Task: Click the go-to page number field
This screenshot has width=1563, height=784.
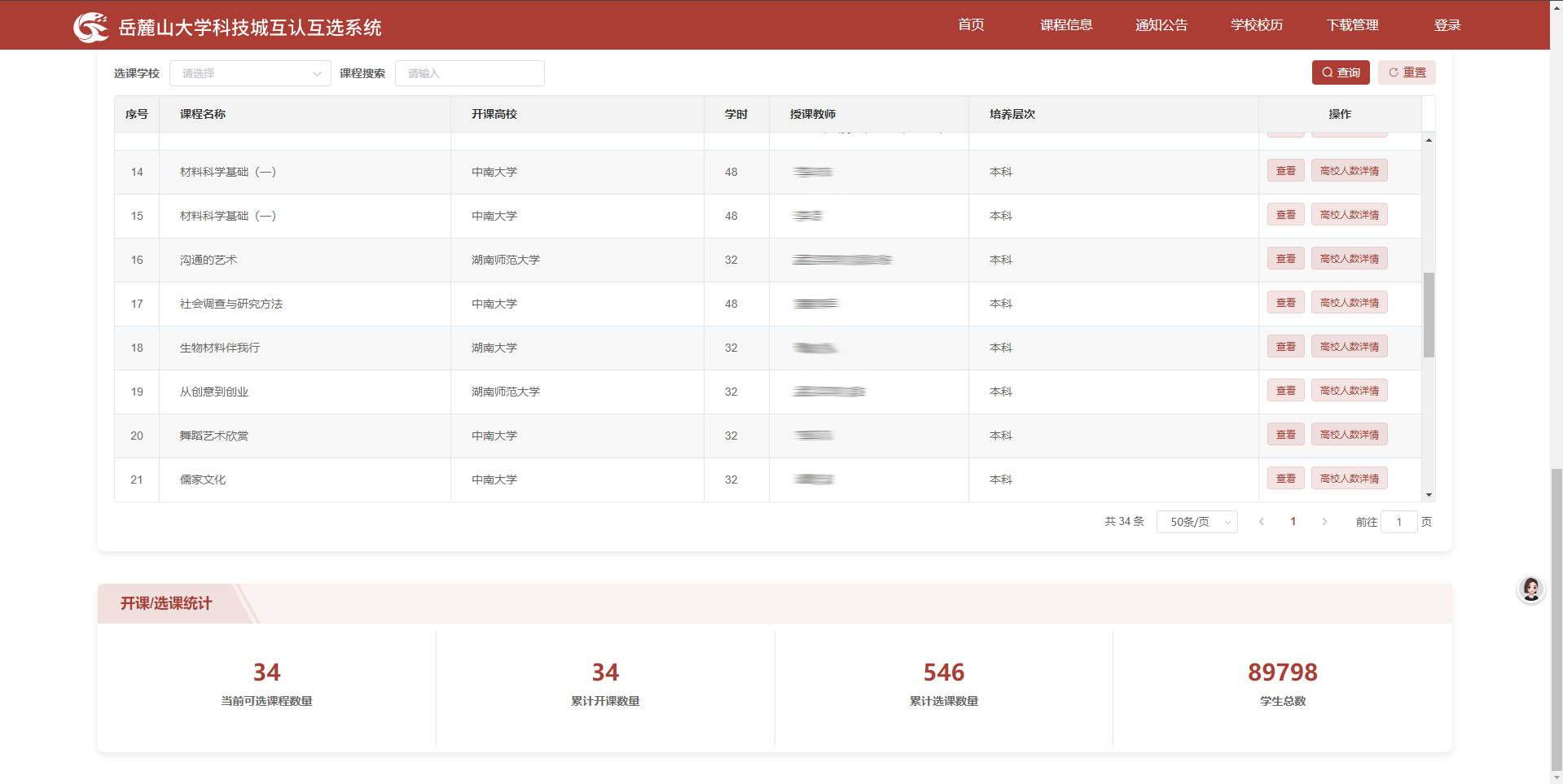Action: pyautogui.click(x=1398, y=522)
